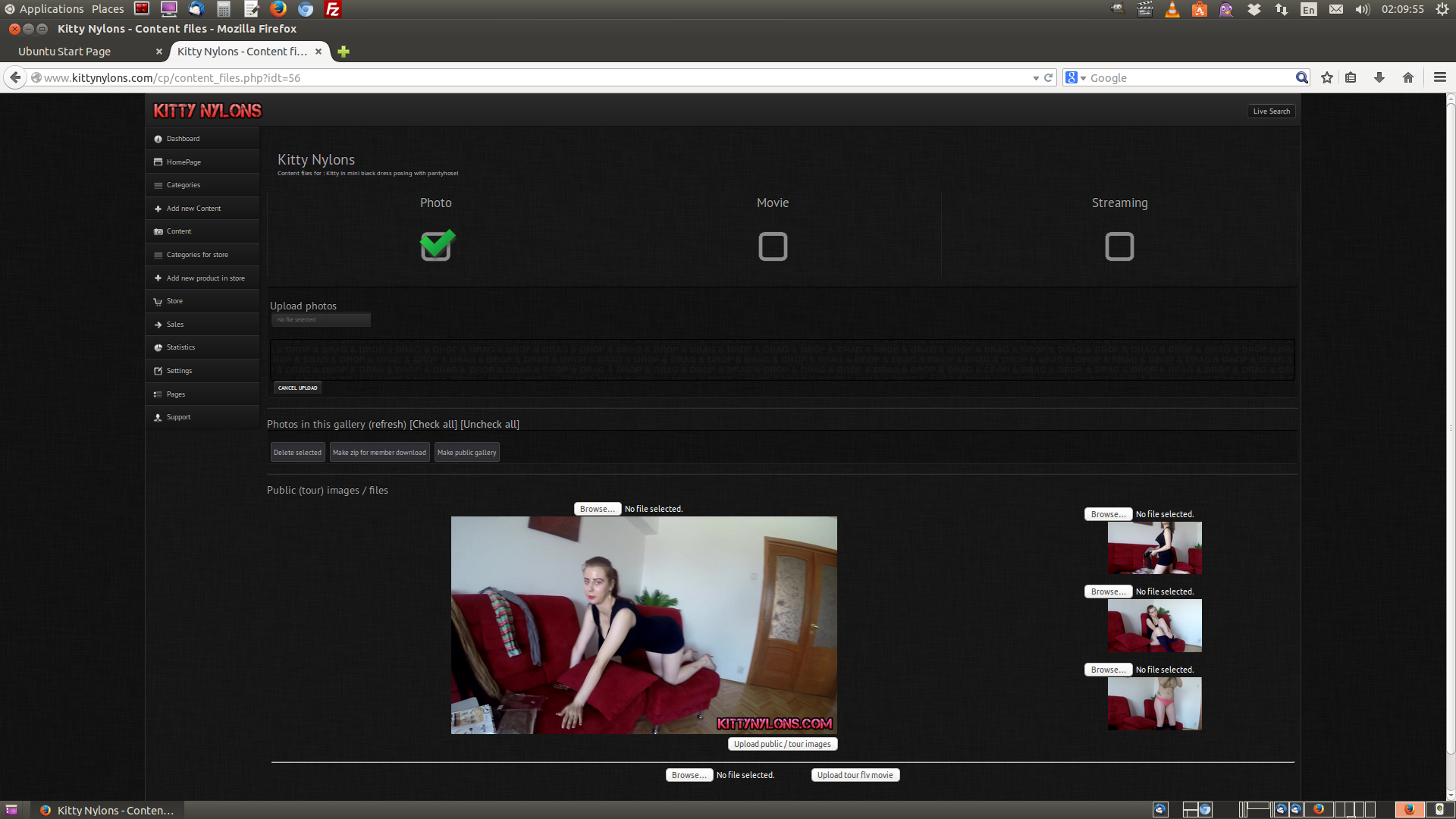Open the downloads arrow icon
The width and height of the screenshot is (1456, 819).
tap(1379, 78)
